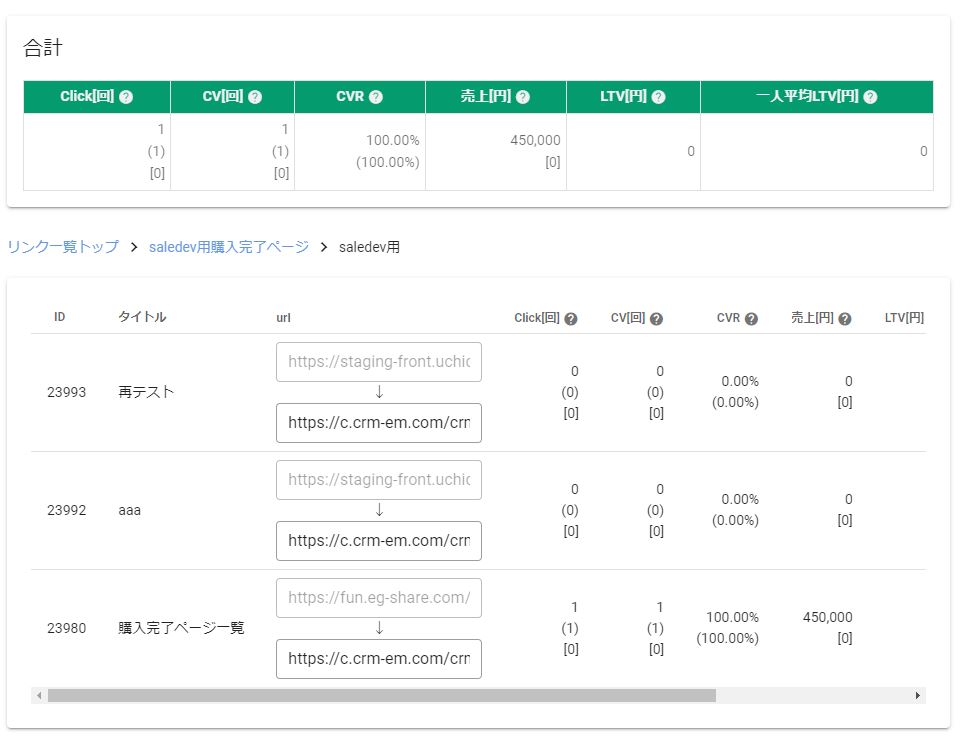Screen dimensions: 963x740
Task: Click help icon beside CVR in list table
Action: pos(751,319)
